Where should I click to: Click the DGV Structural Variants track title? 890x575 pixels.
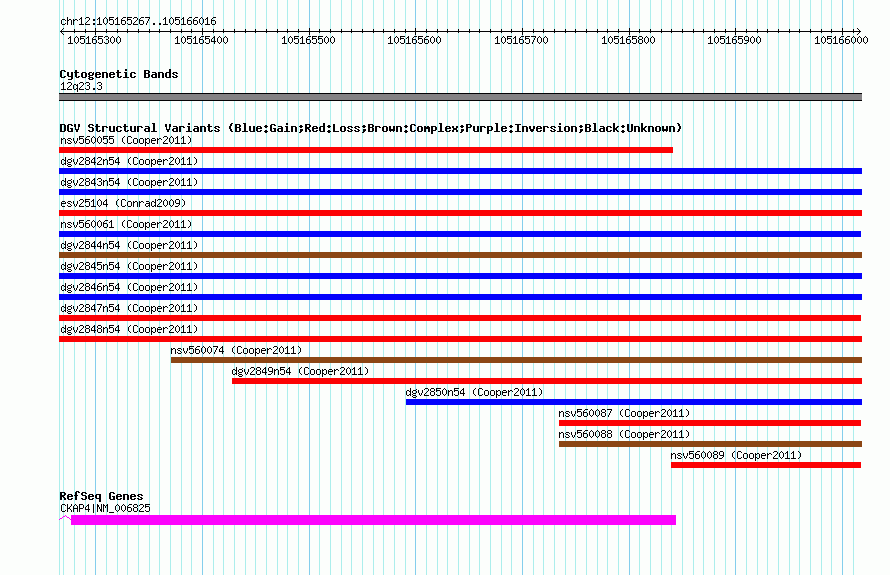coord(371,128)
